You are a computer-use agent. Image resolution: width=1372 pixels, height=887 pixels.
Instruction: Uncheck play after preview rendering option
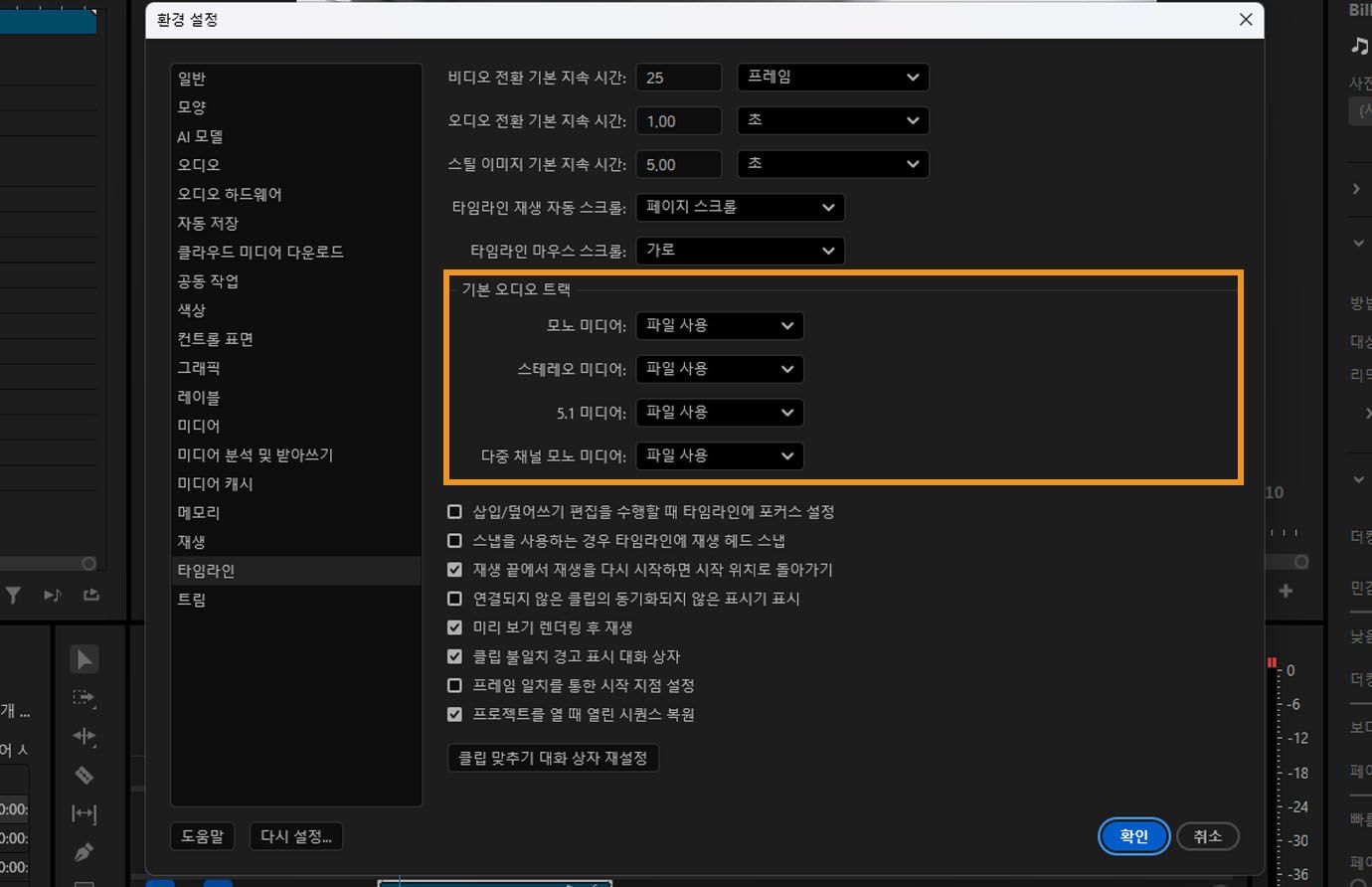(454, 626)
